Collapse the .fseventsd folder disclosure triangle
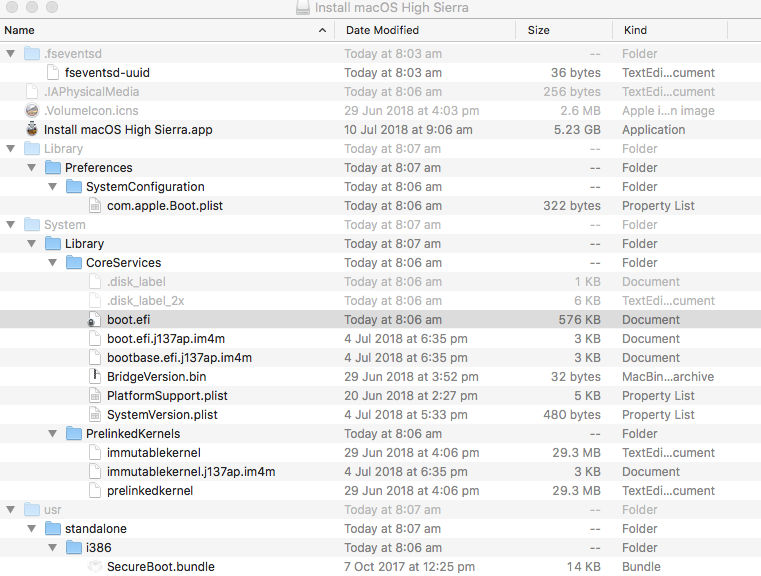 11,53
